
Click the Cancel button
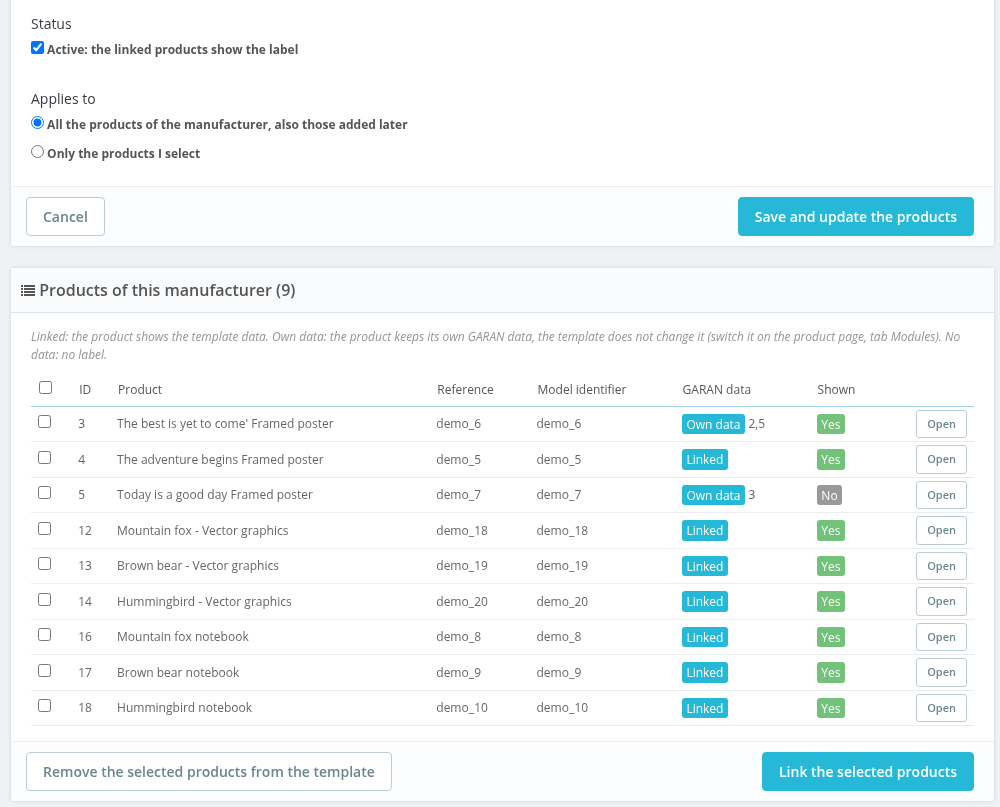65,217
